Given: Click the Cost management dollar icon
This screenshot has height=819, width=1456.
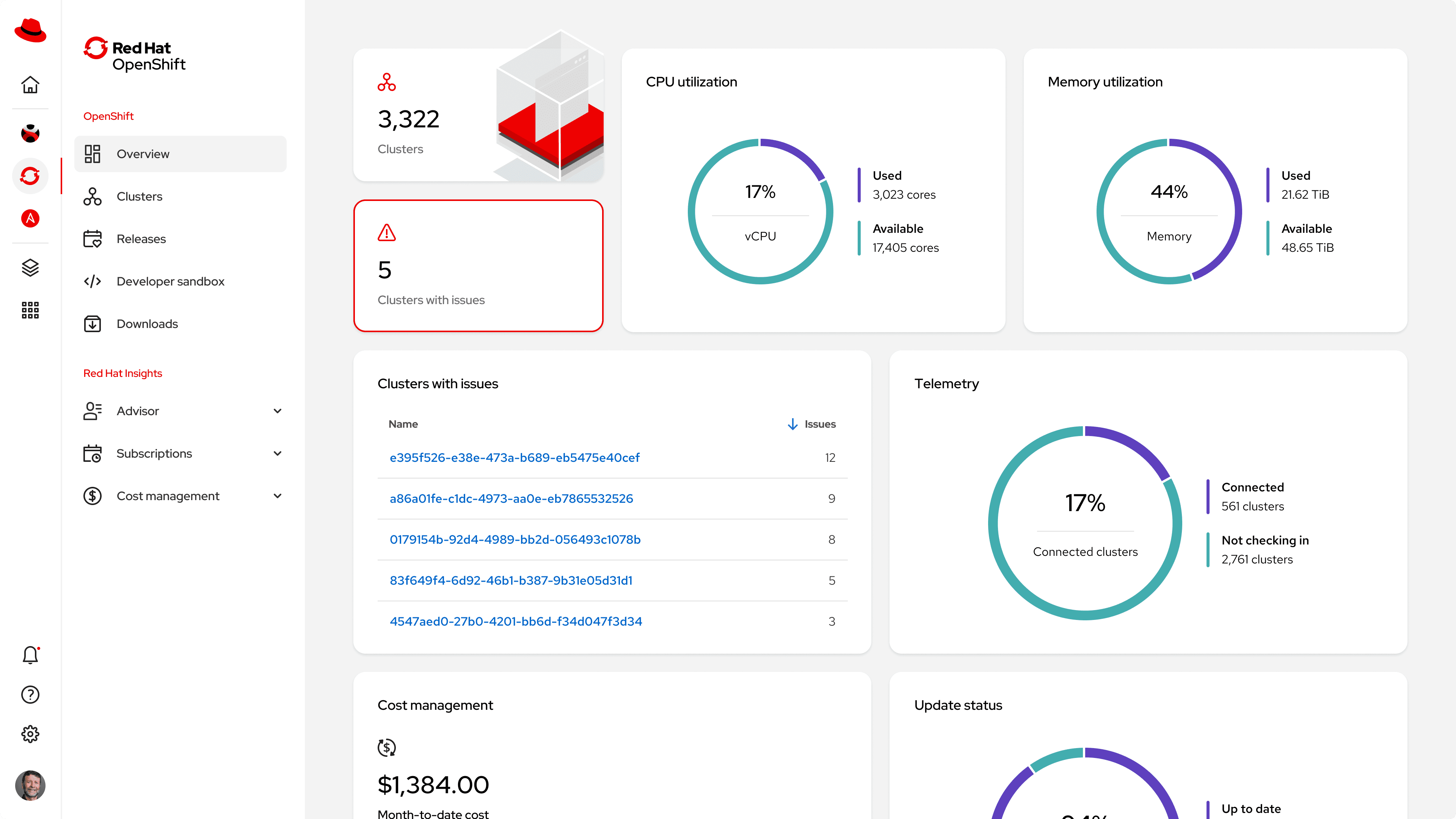Looking at the screenshot, I should pos(92,496).
